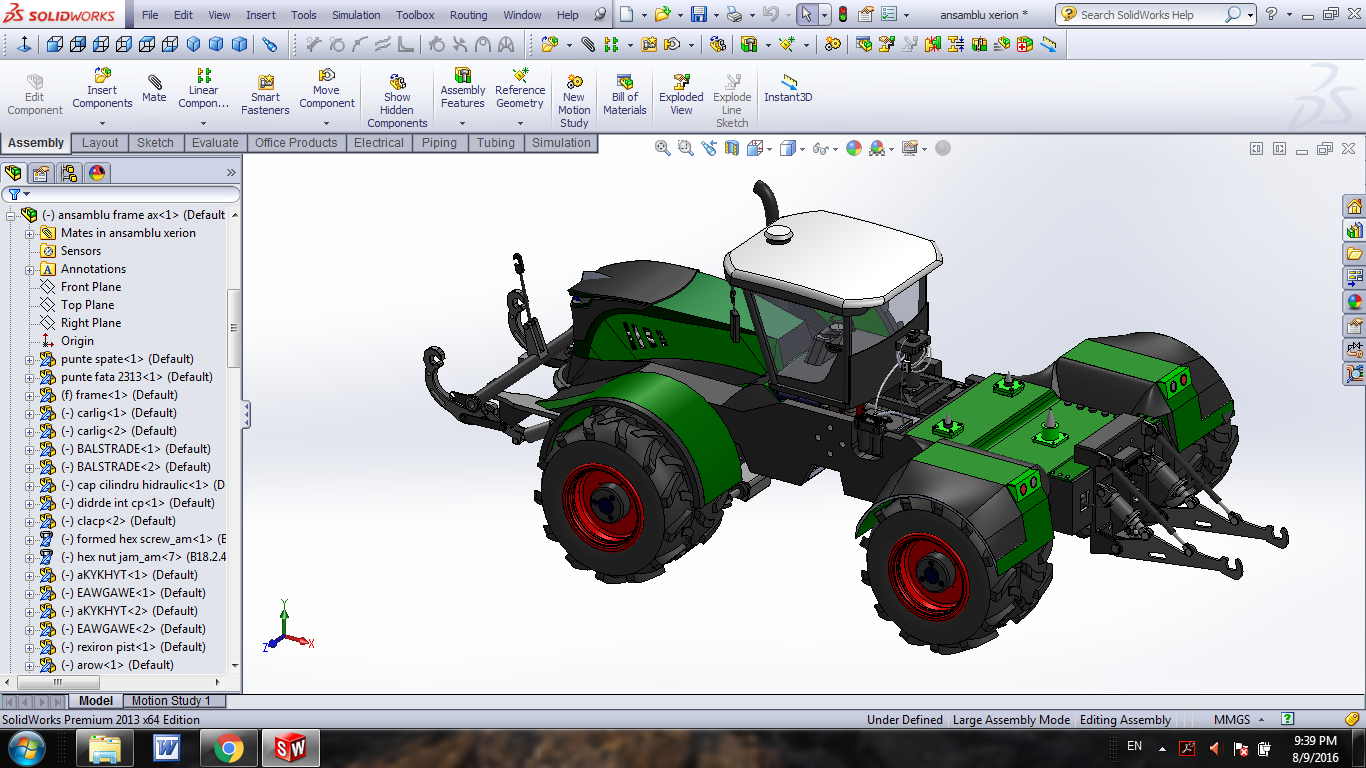Expand Mates in ansamblu xerion node
1366x768 pixels.
30,233
